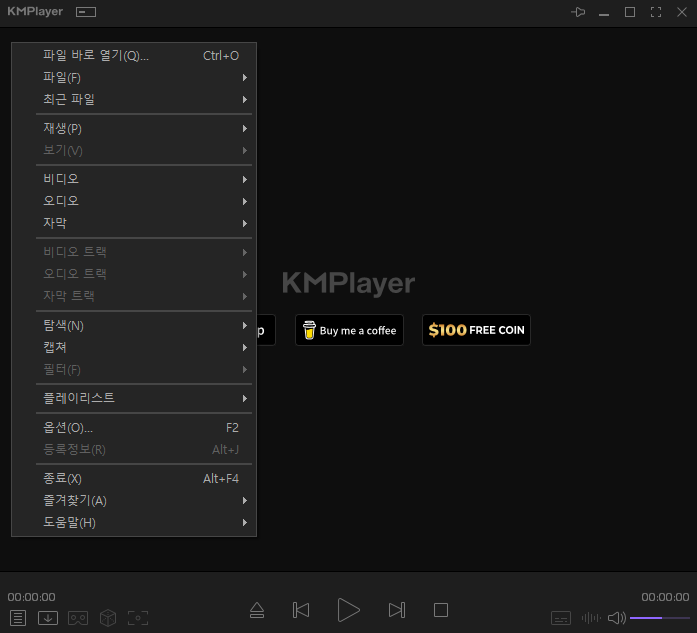Image resolution: width=697 pixels, height=633 pixels.
Task: Click the 3D cube icon
Action: pos(108,617)
